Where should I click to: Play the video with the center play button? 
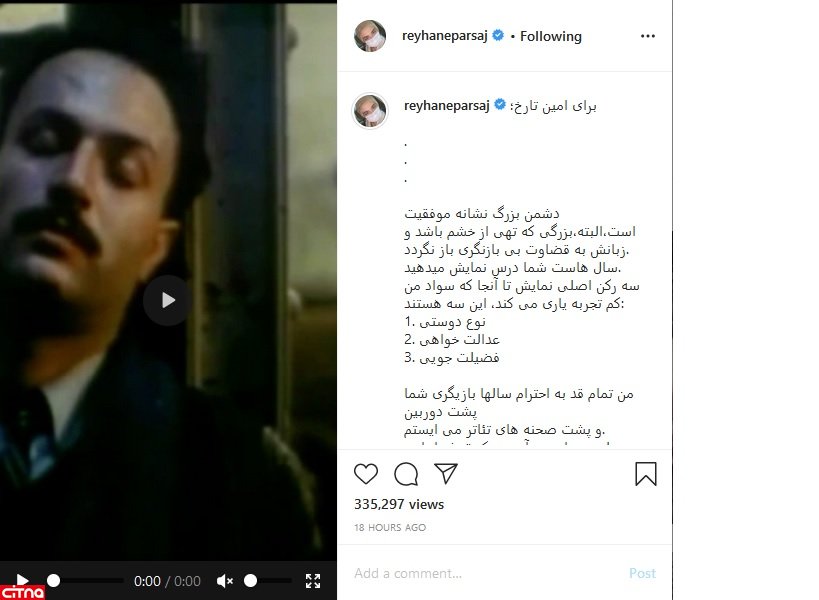(168, 300)
